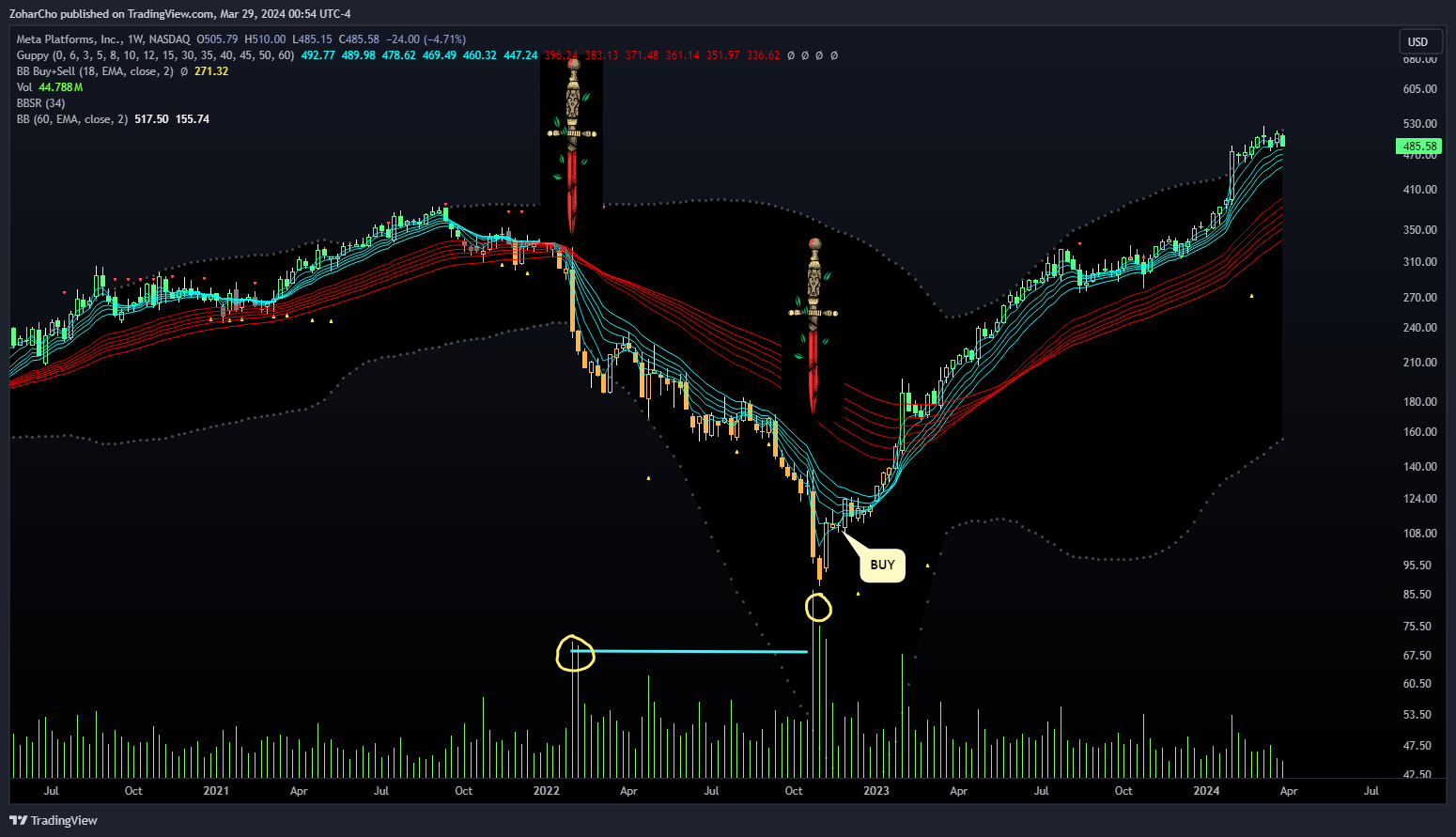Click the Vol indicator legend label
The height and width of the screenshot is (837, 1456).
click(x=24, y=87)
